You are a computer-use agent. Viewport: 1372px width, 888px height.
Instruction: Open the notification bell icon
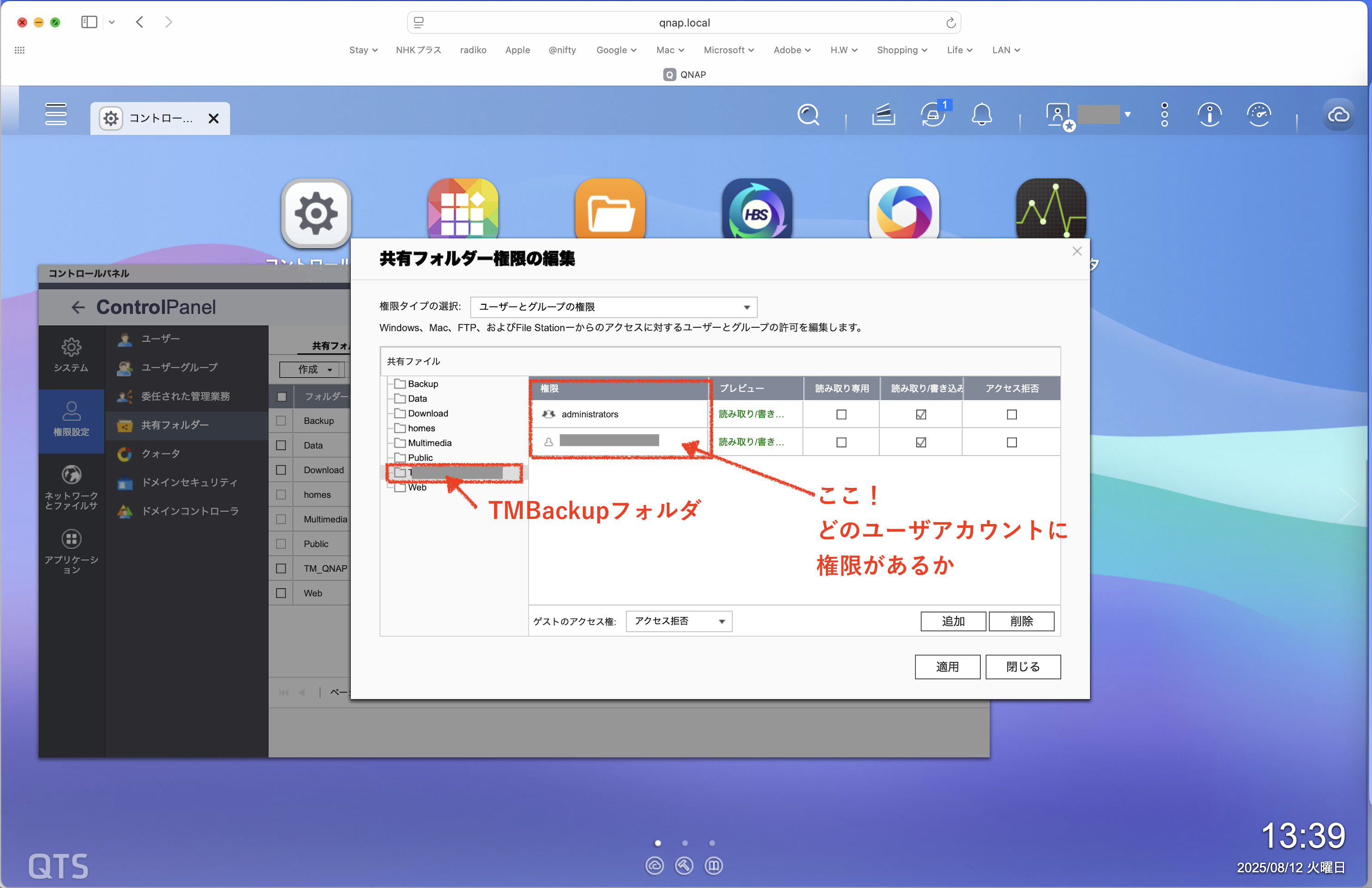(981, 115)
